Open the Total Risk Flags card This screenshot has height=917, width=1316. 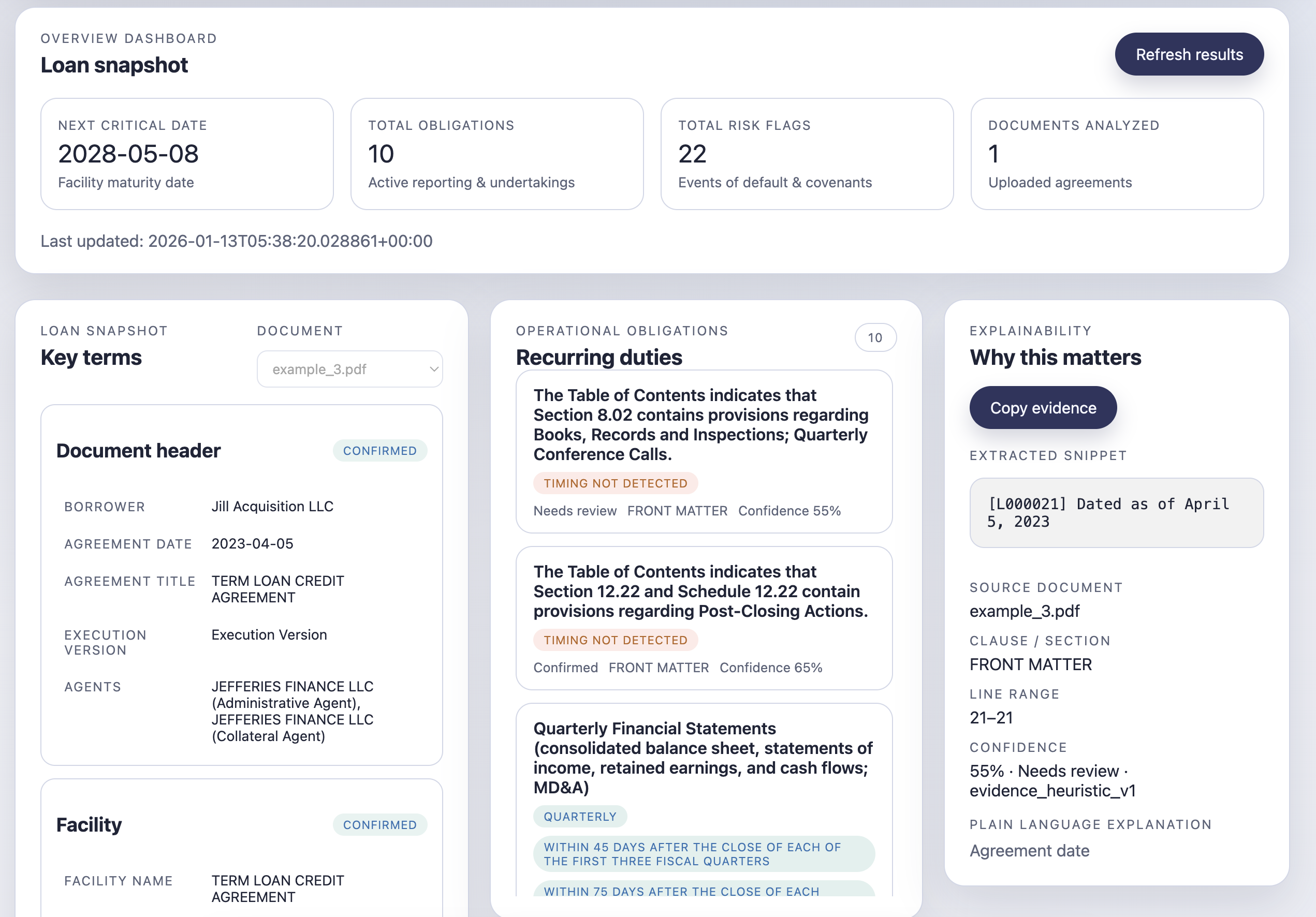[807, 154]
